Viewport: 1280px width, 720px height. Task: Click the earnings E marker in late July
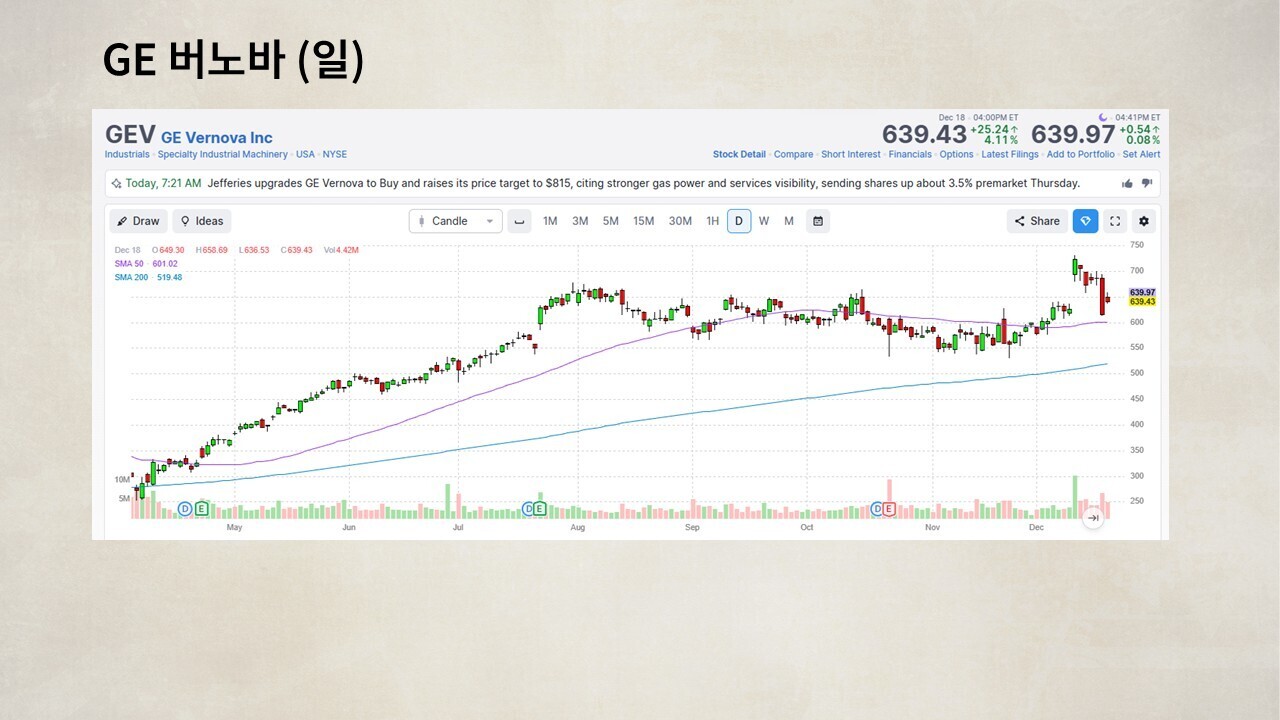(540, 509)
